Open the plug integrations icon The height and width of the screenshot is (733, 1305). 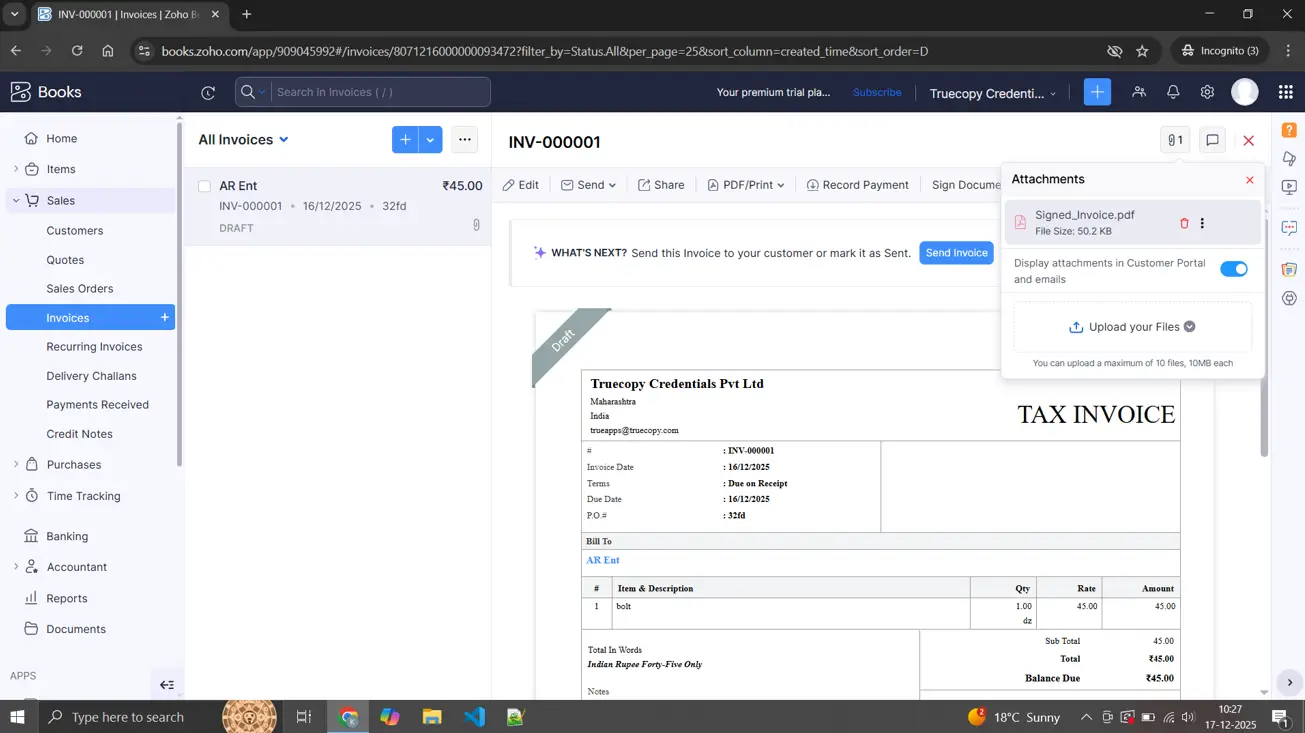pos(1289,298)
